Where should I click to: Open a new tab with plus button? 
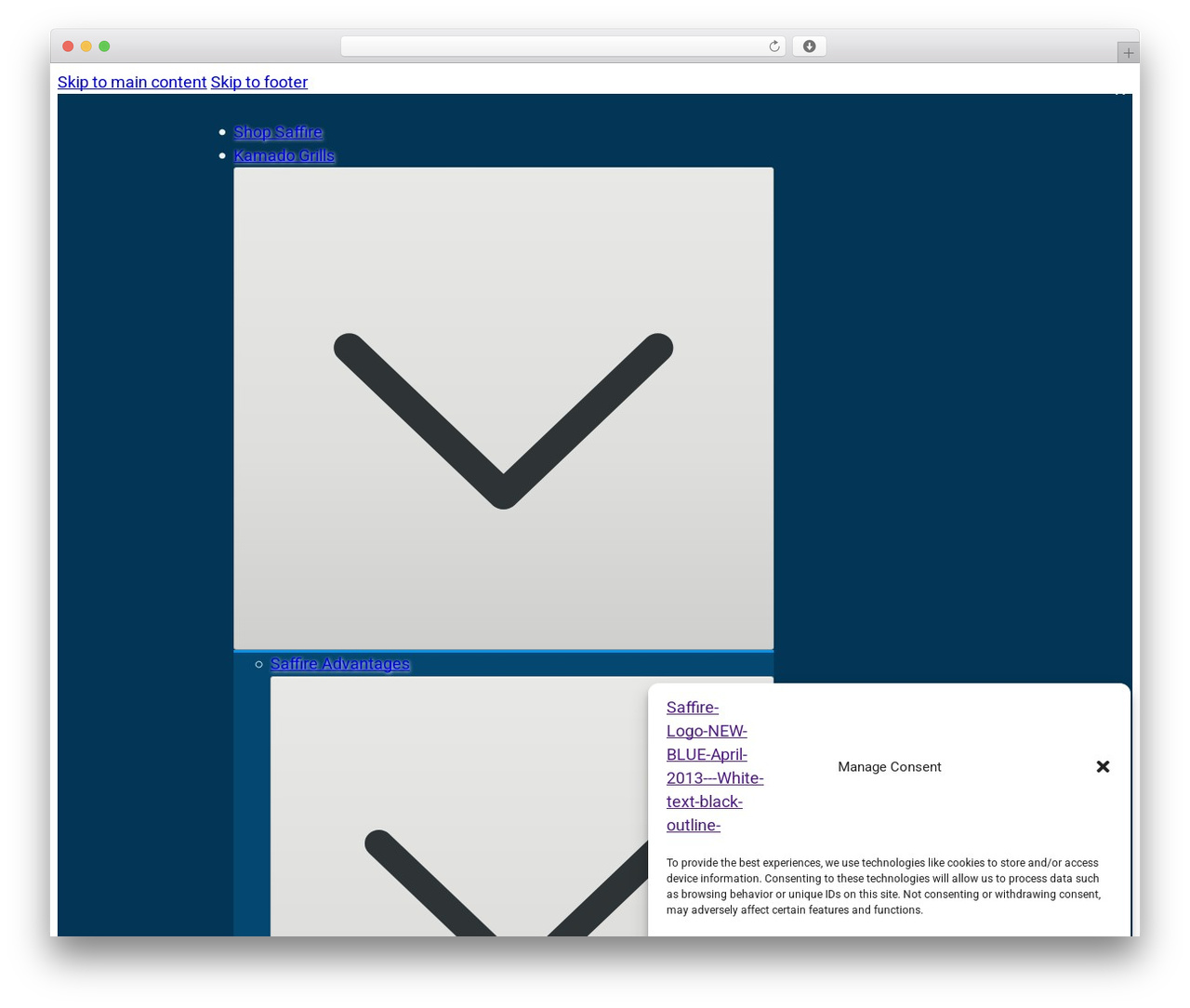point(1128,53)
